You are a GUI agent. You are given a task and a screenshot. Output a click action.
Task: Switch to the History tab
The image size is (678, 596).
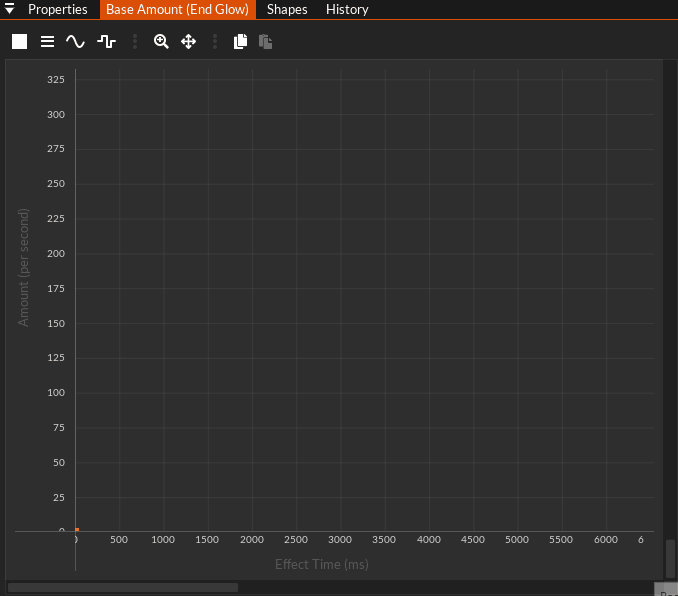(347, 10)
